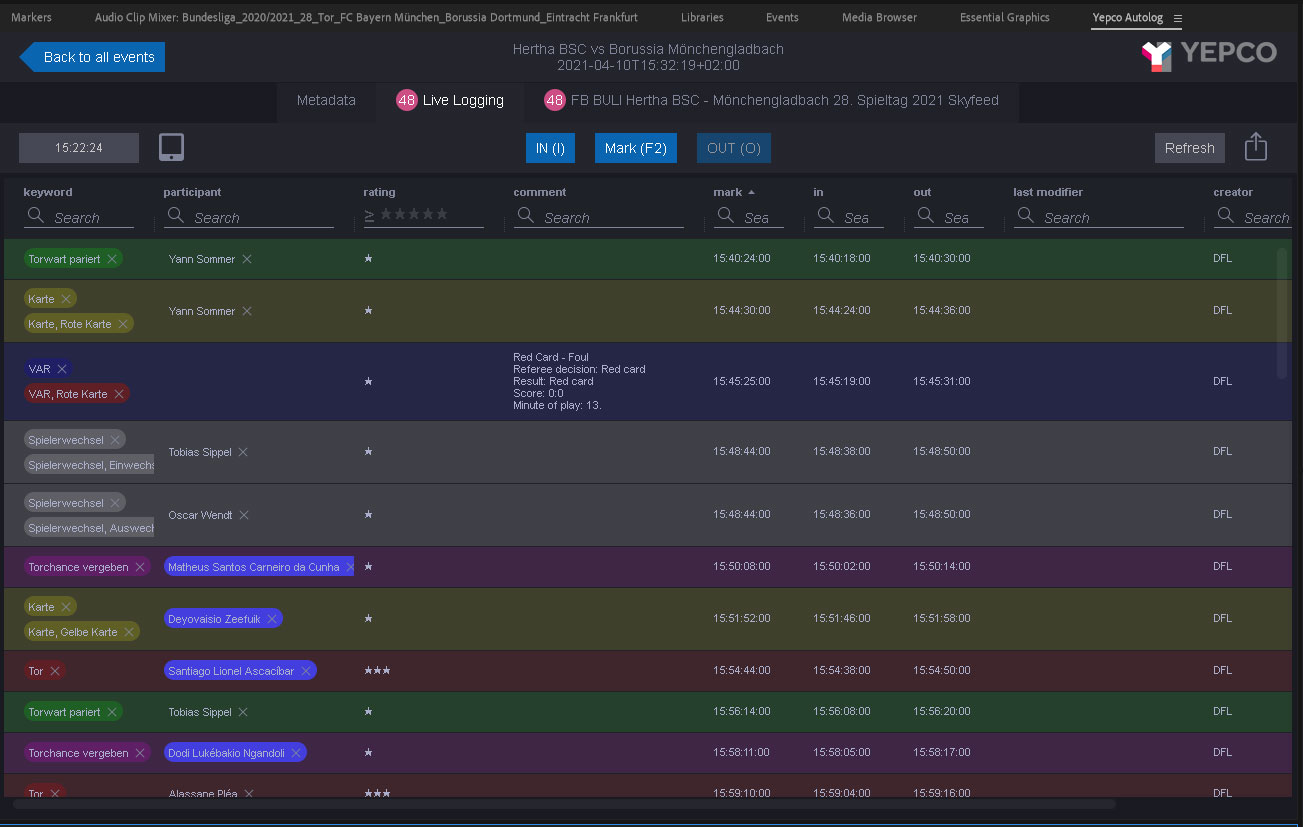
Task: Focus the comment column search field
Action: pos(599,217)
